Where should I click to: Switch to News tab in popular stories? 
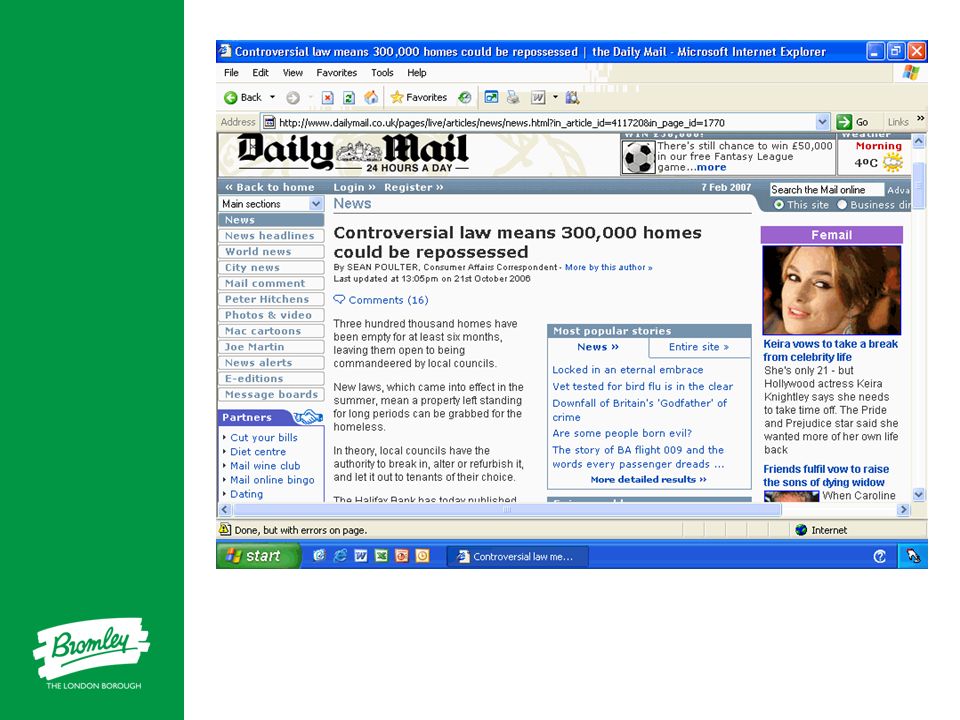[598, 347]
